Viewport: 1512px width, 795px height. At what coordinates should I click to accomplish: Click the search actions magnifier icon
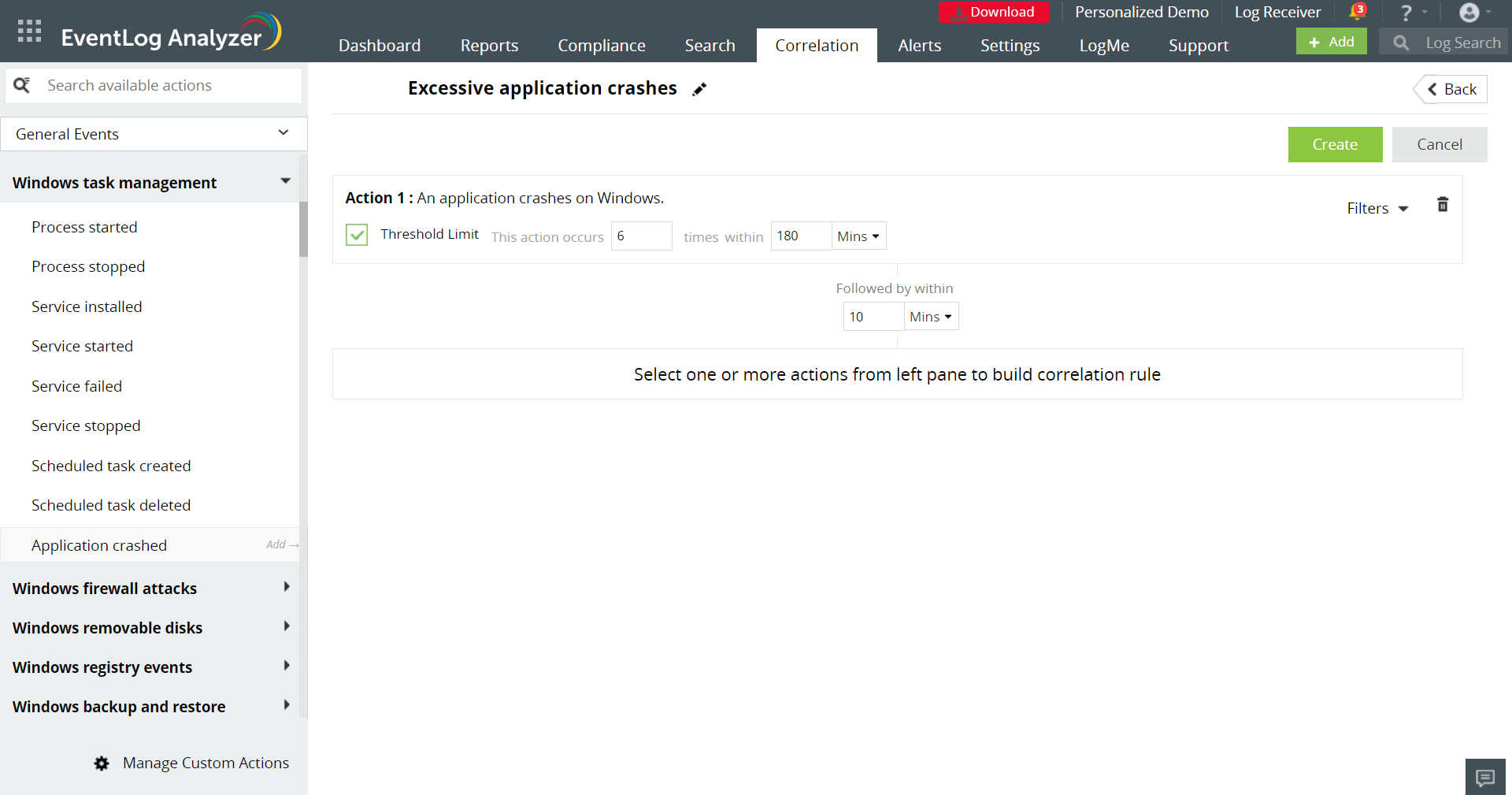(22, 85)
